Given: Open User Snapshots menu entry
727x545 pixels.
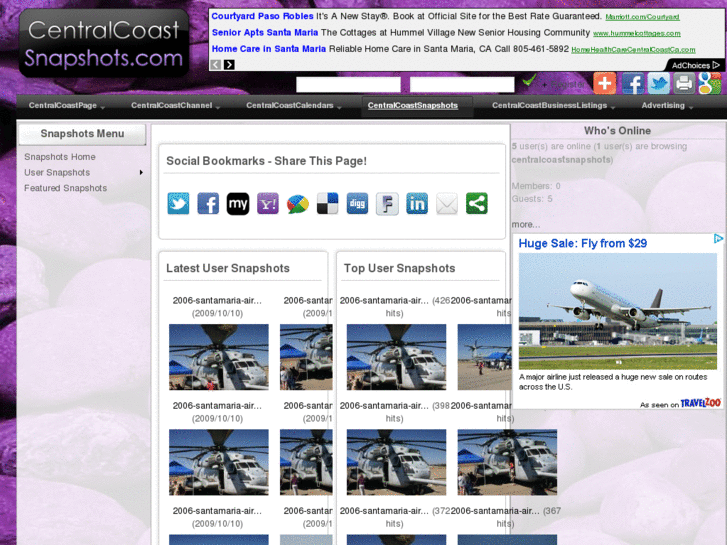Looking at the screenshot, I should pos(57,173).
